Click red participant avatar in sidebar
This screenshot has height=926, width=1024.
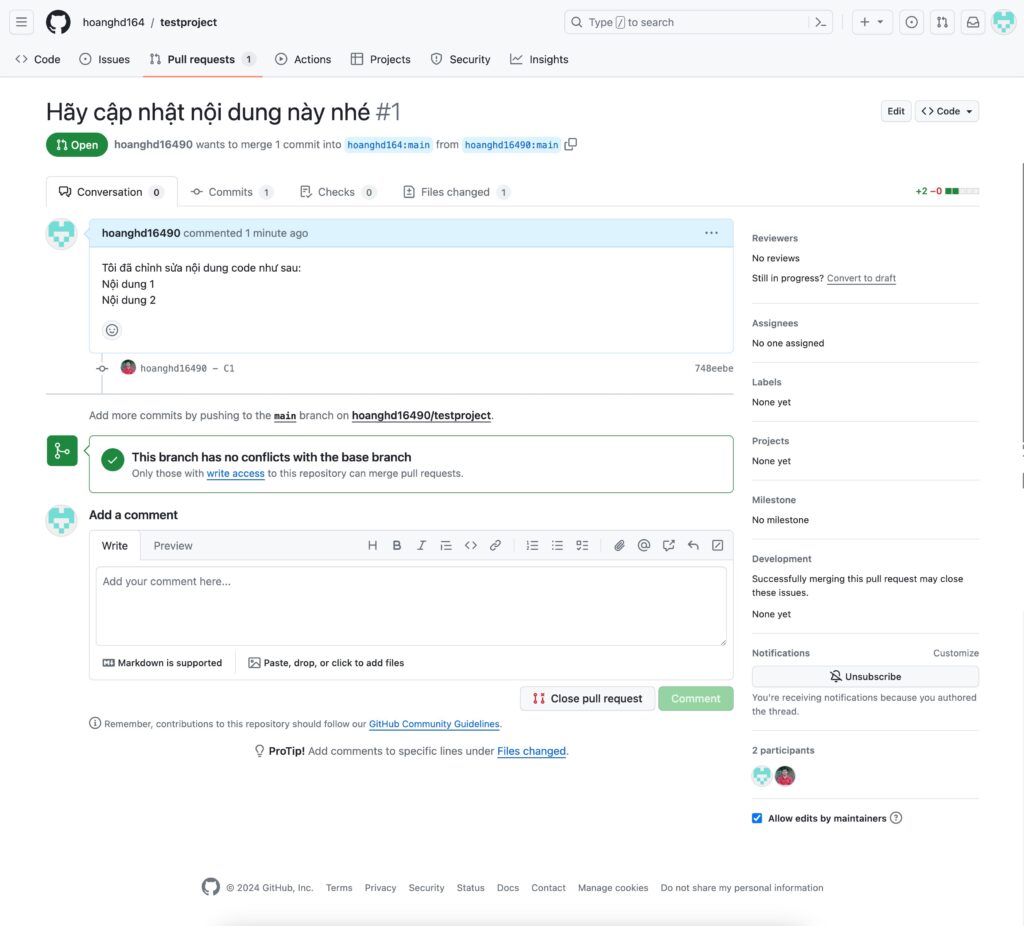pyautogui.click(x=785, y=776)
